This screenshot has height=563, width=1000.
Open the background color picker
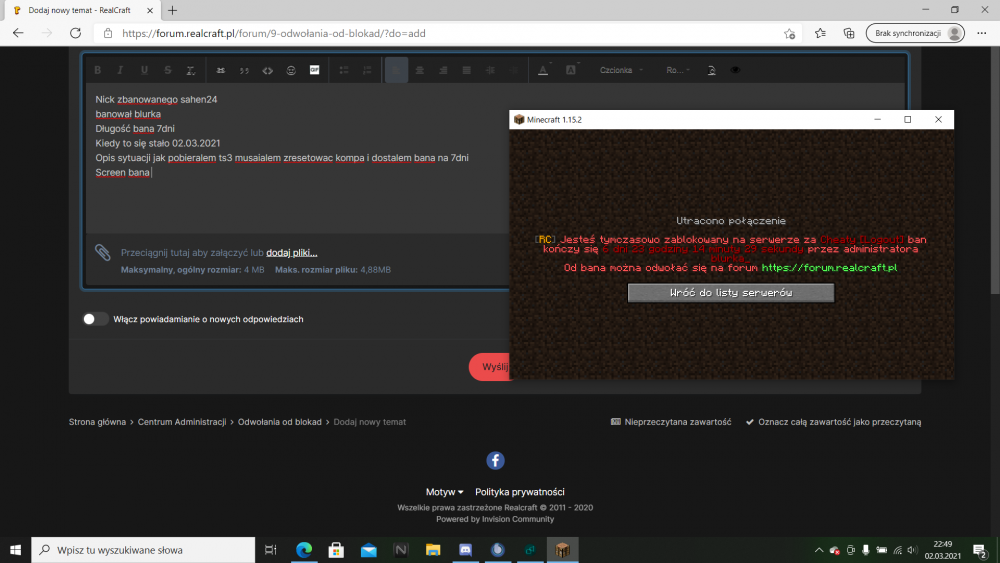point(571,70)
